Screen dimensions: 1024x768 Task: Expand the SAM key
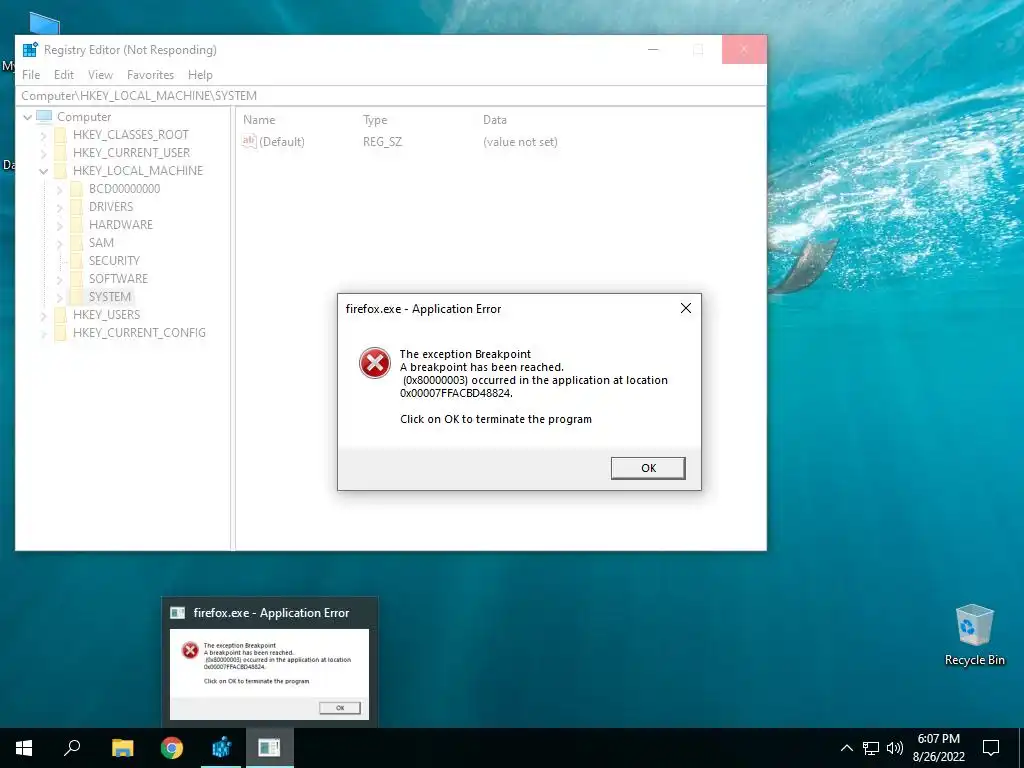point(59,243)
